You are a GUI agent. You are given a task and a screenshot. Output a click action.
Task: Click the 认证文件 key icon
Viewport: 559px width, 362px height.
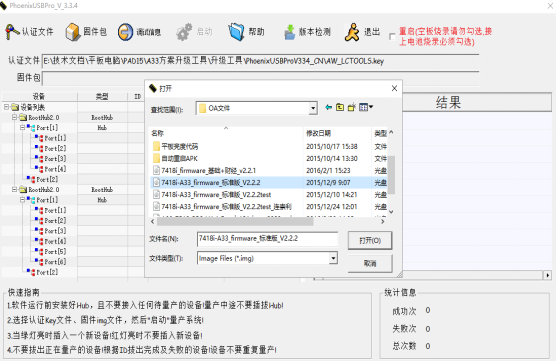(12, 32)
